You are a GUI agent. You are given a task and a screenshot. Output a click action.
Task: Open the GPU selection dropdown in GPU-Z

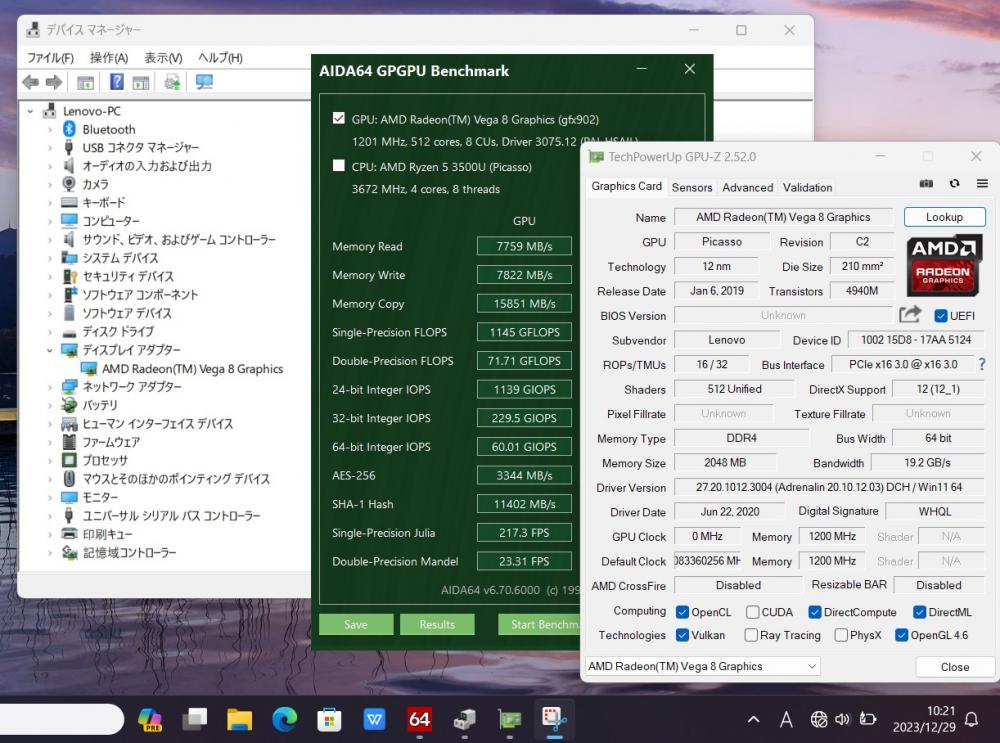point(702,666)
